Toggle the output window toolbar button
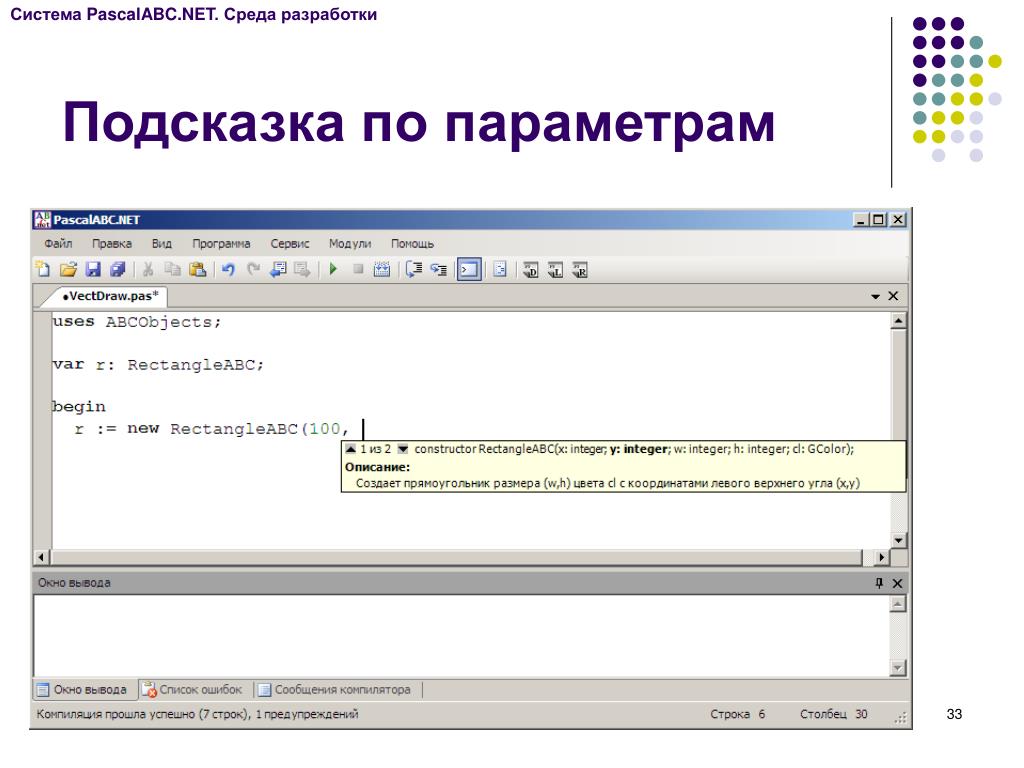This screenshot has width=1024, height=768. 469,269
